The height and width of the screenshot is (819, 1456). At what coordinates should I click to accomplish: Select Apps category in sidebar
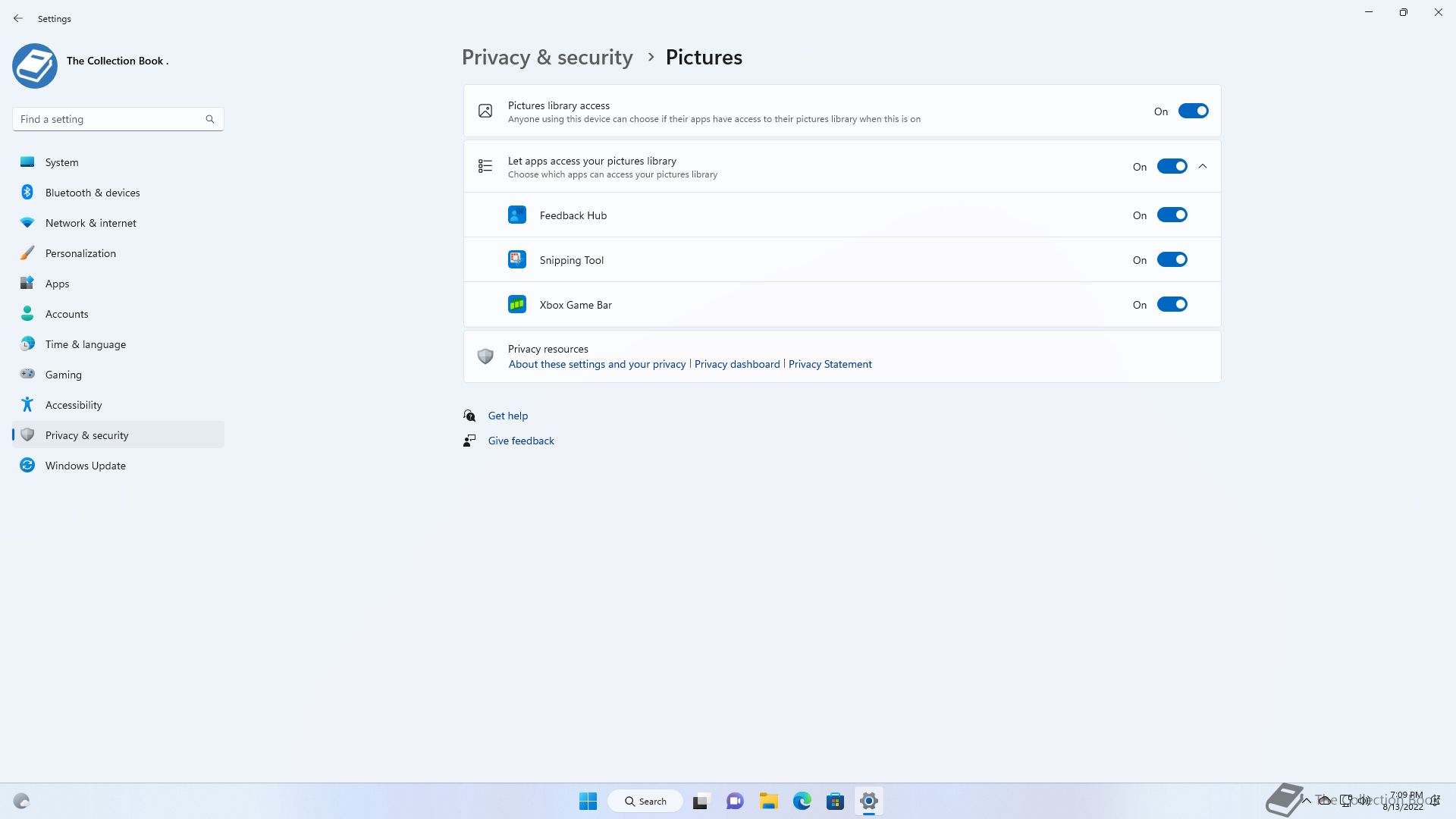pyautogui.click(x=118, y=283)
